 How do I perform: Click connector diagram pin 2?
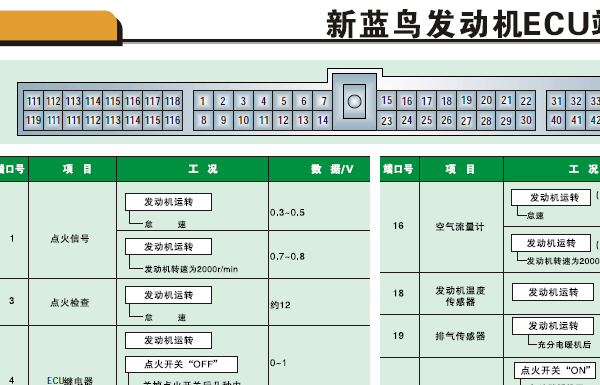223,101
